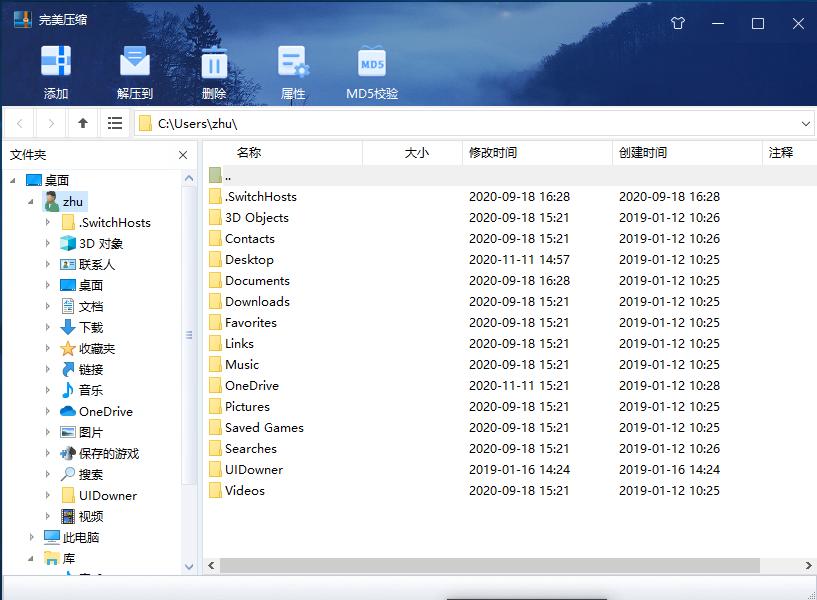Screen dimensions: 817x600
Task: Expand the 下载 tree node
Action: [x=48, y=327]
